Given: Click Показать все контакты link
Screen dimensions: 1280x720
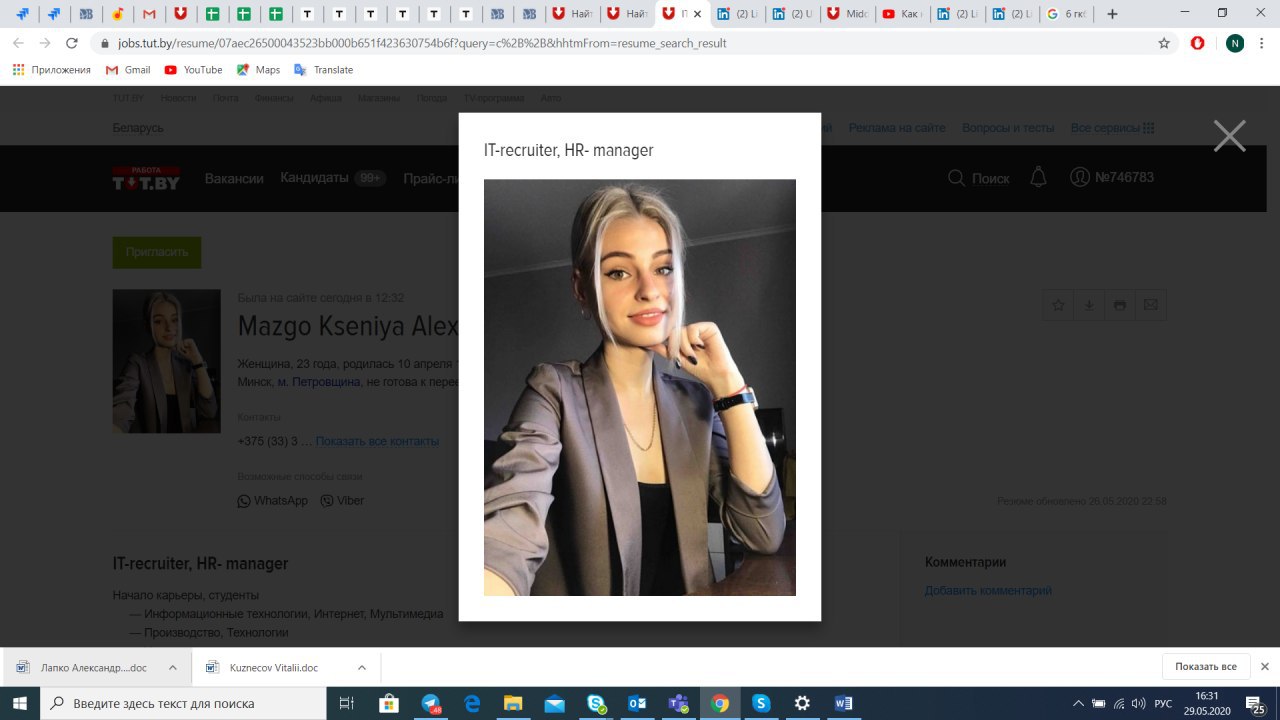Looking at the screenshot, I should point(377,441).
